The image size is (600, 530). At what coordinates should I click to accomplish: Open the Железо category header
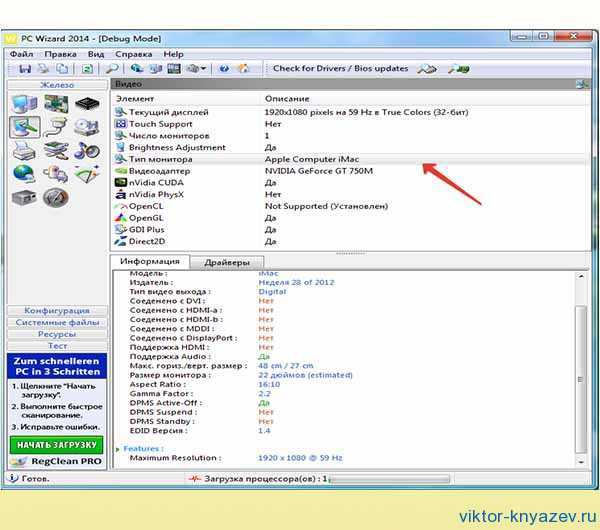click(x=57, y=85)
